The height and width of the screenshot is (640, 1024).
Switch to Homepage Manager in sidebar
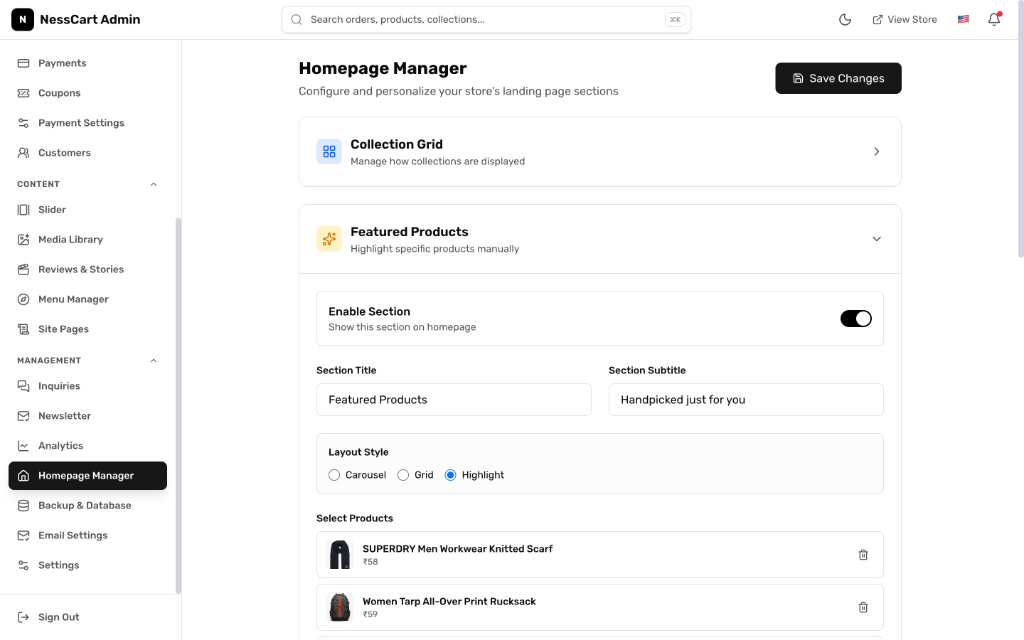click(x=87, y=475)
